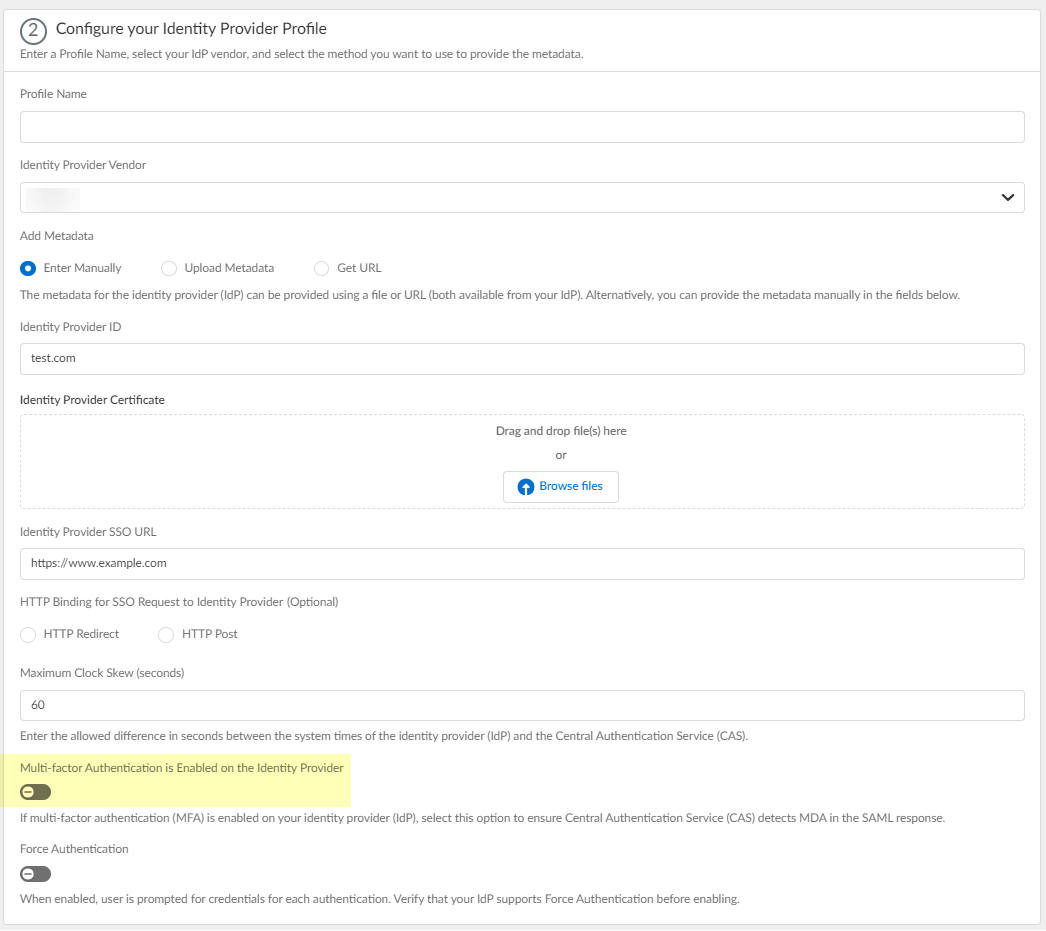1046x931 pixels.
Task: Click the vendor dropdown chevron arrow
Action: point(1007,197)
